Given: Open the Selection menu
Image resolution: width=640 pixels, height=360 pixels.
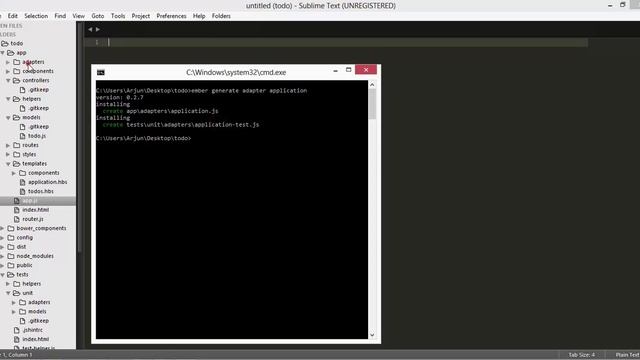Looking at the screenshot, I should pos(36,16).
